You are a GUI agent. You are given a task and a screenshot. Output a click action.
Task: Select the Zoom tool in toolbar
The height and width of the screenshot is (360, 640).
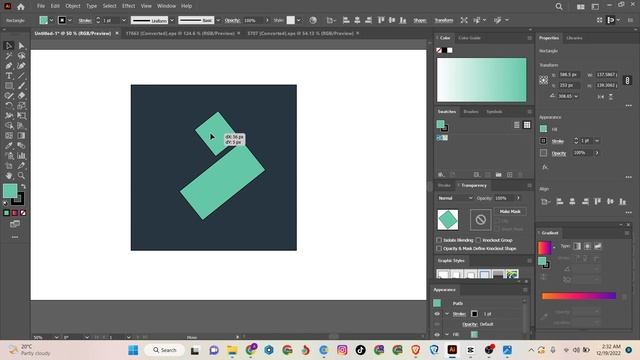pos(21,176)
